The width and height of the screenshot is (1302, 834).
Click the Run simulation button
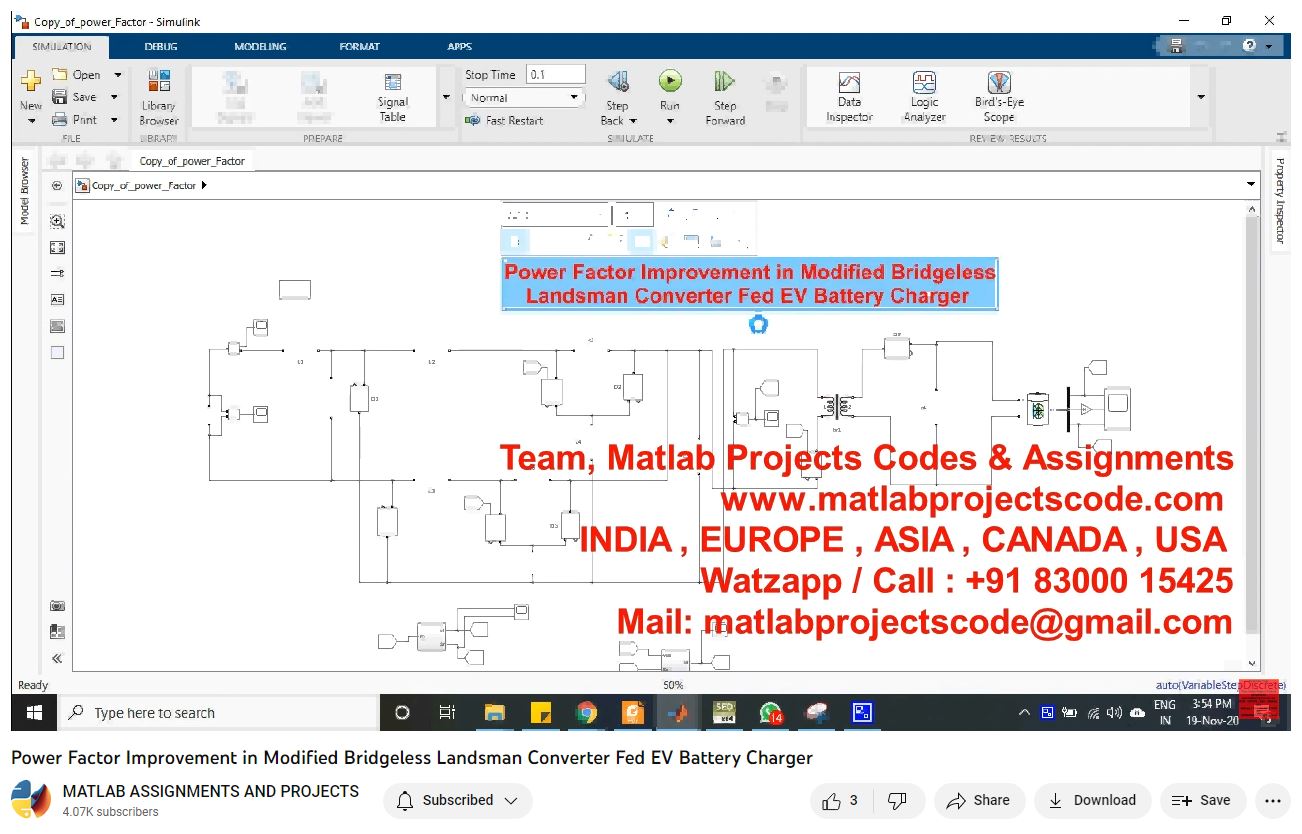coord(669,82)
